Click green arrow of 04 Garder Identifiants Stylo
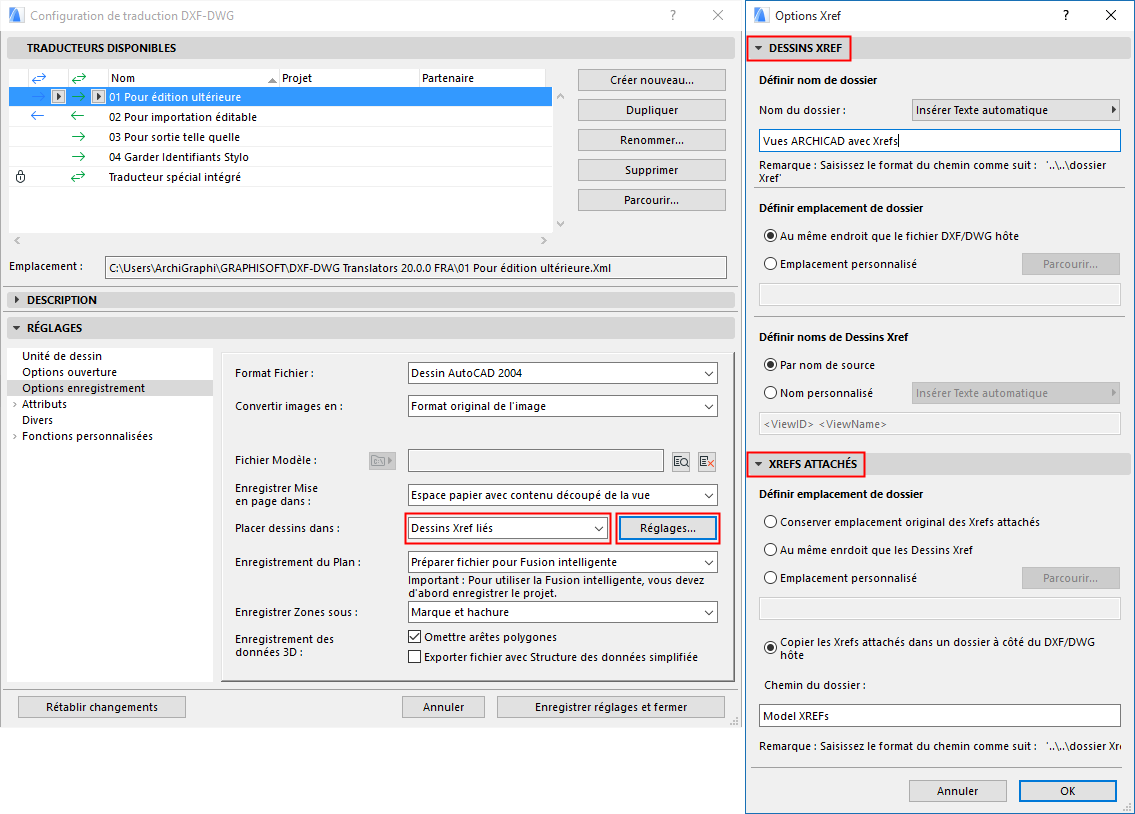Image resolution: width=1135 pixels, height=814 pixels. pos(78,156)
